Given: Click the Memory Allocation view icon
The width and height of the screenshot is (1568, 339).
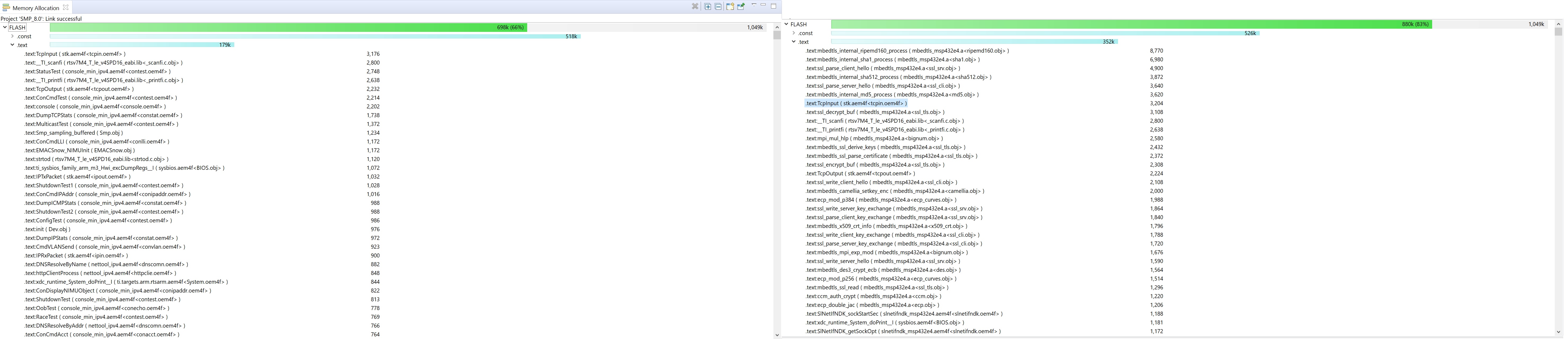Looking at the screenshot, I should click(x=6, y=8).
